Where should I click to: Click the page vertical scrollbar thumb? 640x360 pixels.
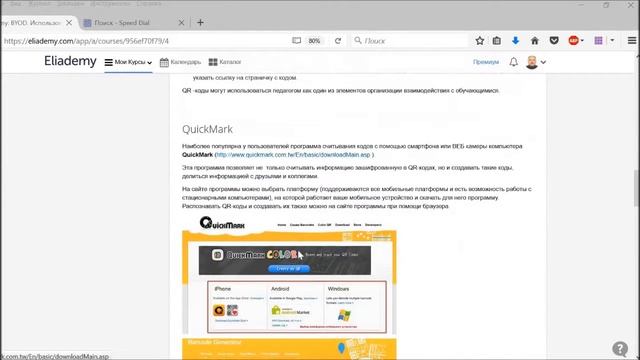tap(636, 189)
